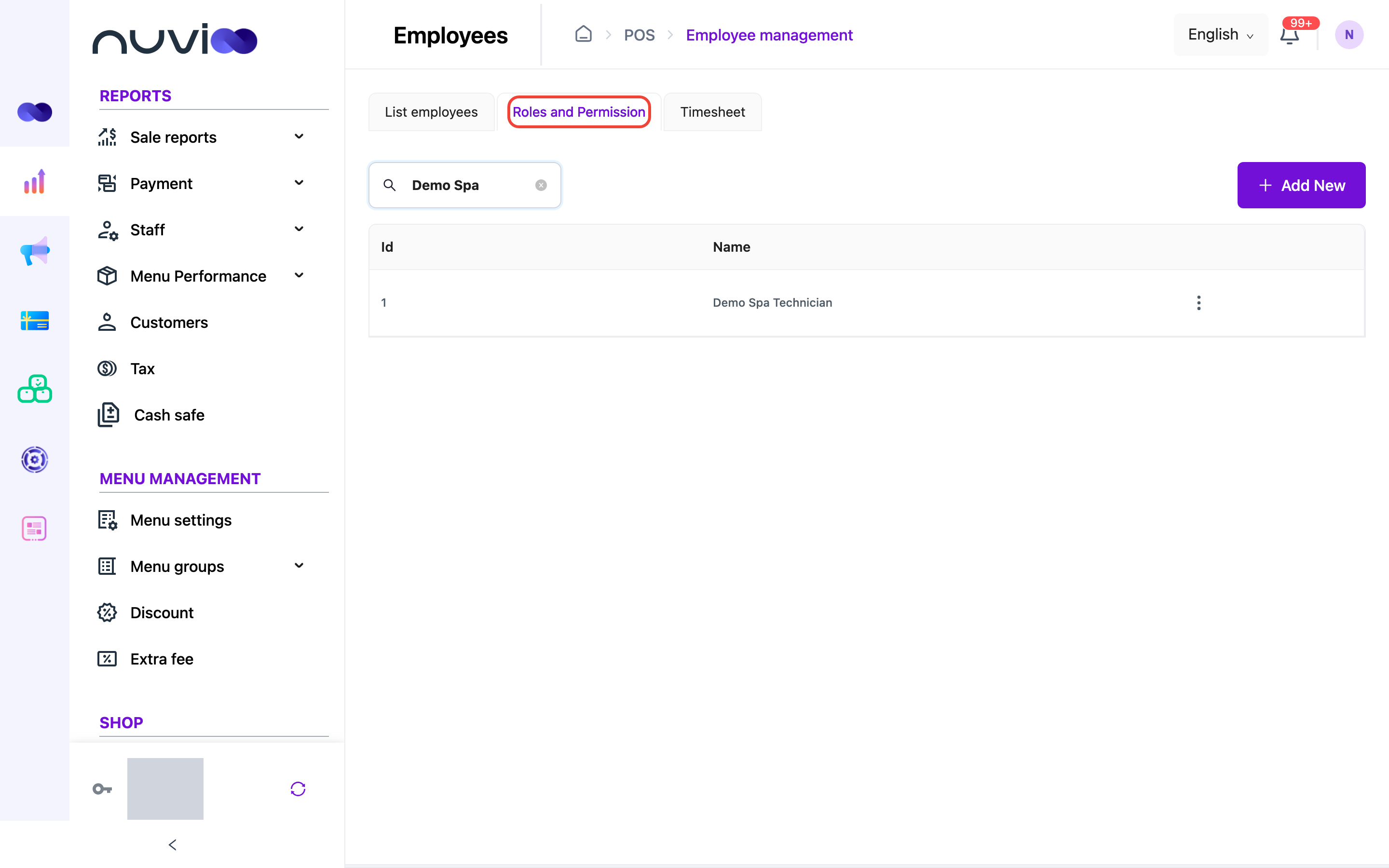Switch to Timesheet tab

[712, 112]
